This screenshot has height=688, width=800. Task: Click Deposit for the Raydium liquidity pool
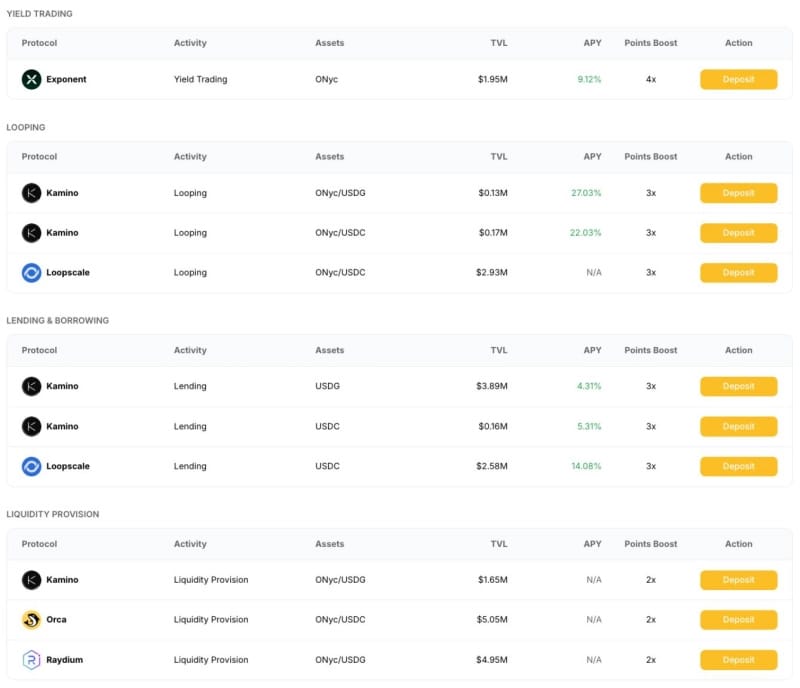pos(738,660)
